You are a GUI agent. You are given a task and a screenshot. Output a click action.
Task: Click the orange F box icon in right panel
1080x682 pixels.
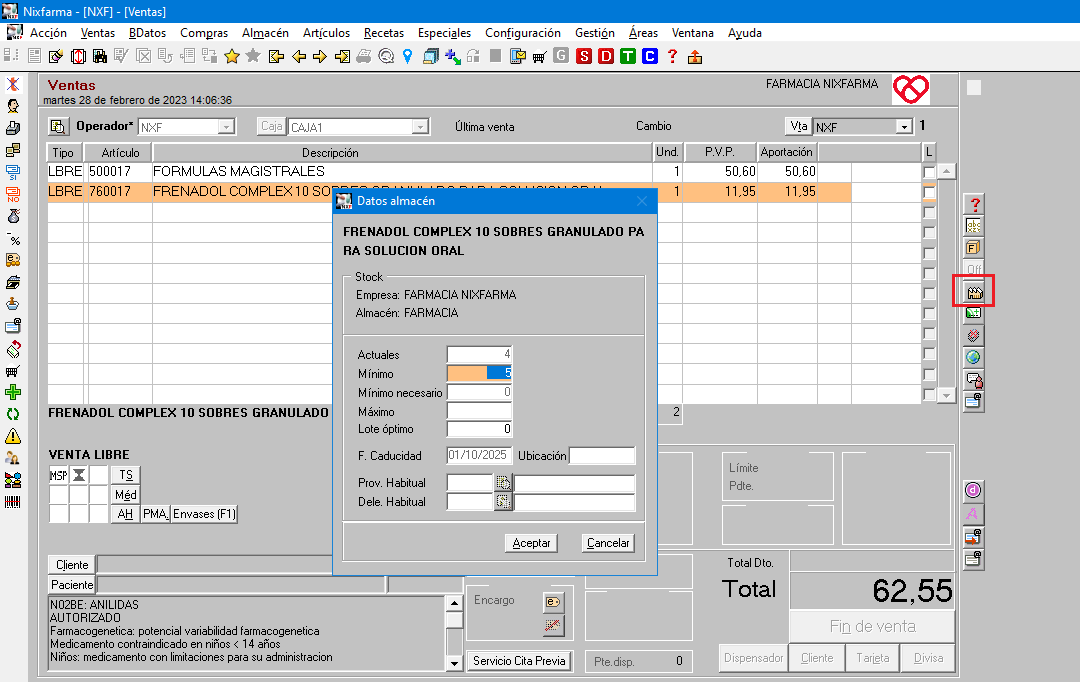click(x=973, y=247)
